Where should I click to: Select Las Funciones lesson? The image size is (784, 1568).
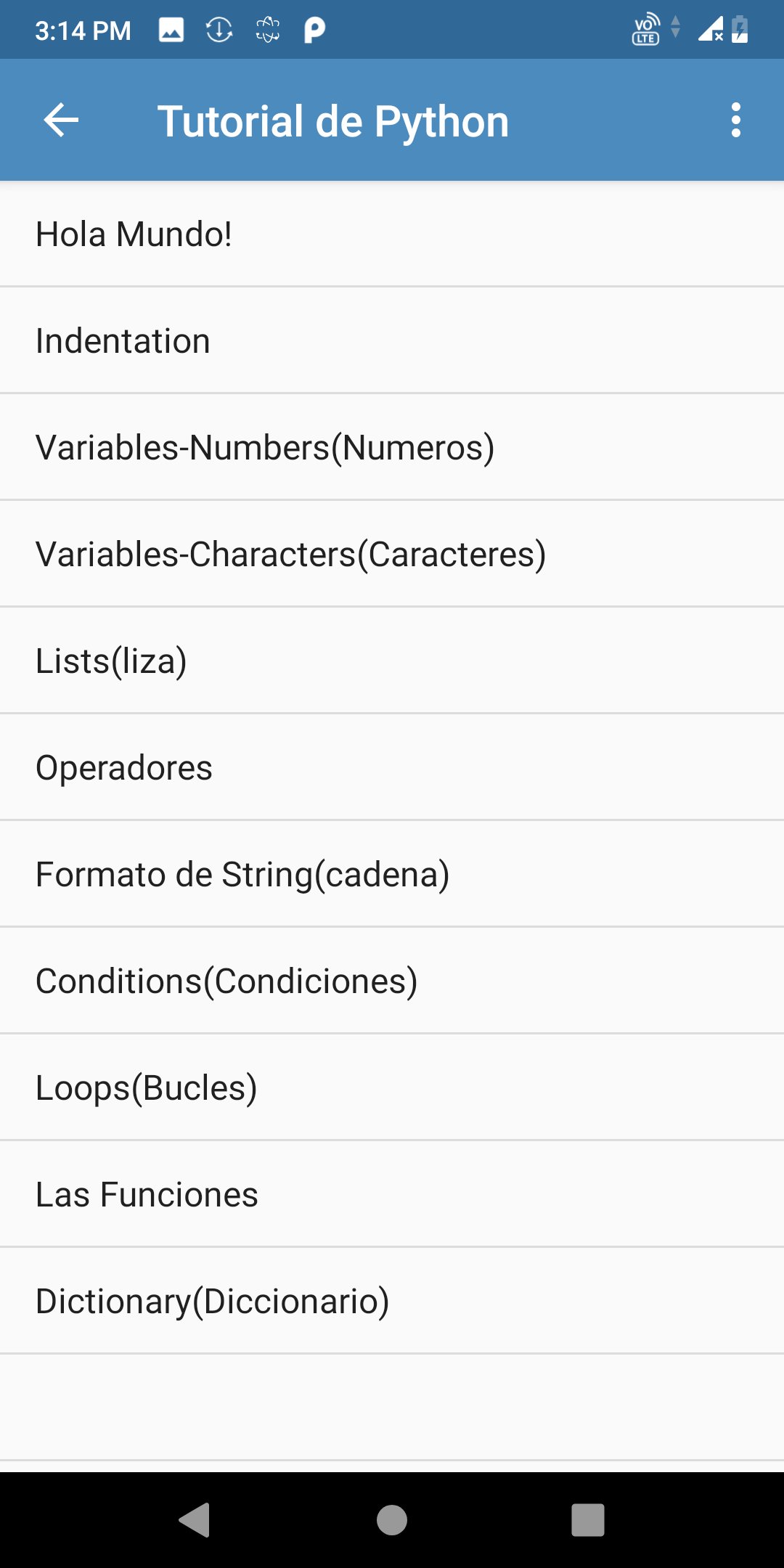point(392,1195)
